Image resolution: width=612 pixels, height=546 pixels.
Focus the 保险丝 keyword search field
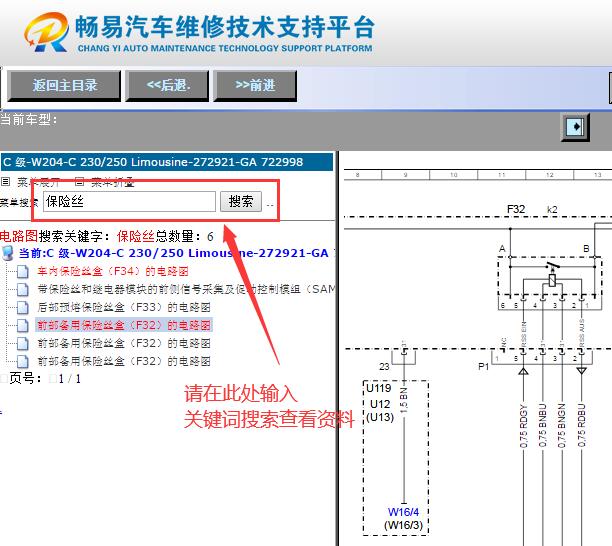pyautogui.click(x=129, y=201)
